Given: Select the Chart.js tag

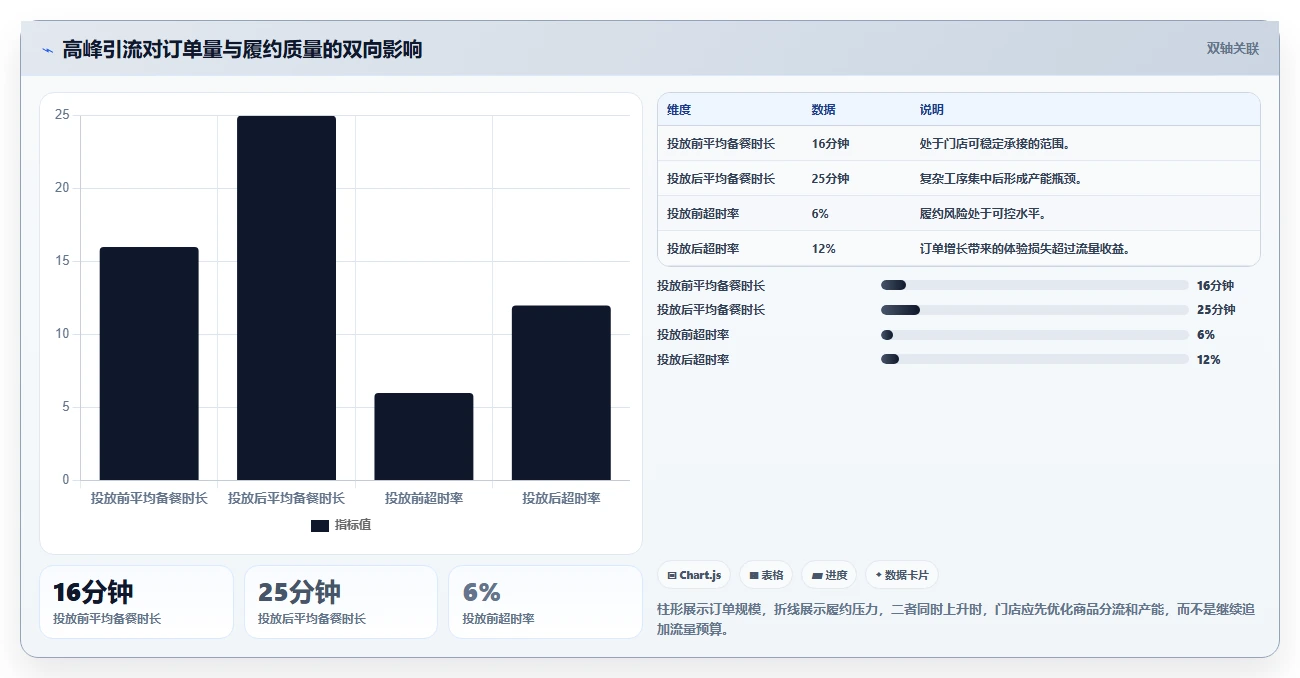Looking at the screenshot, I should pos(694,575).
